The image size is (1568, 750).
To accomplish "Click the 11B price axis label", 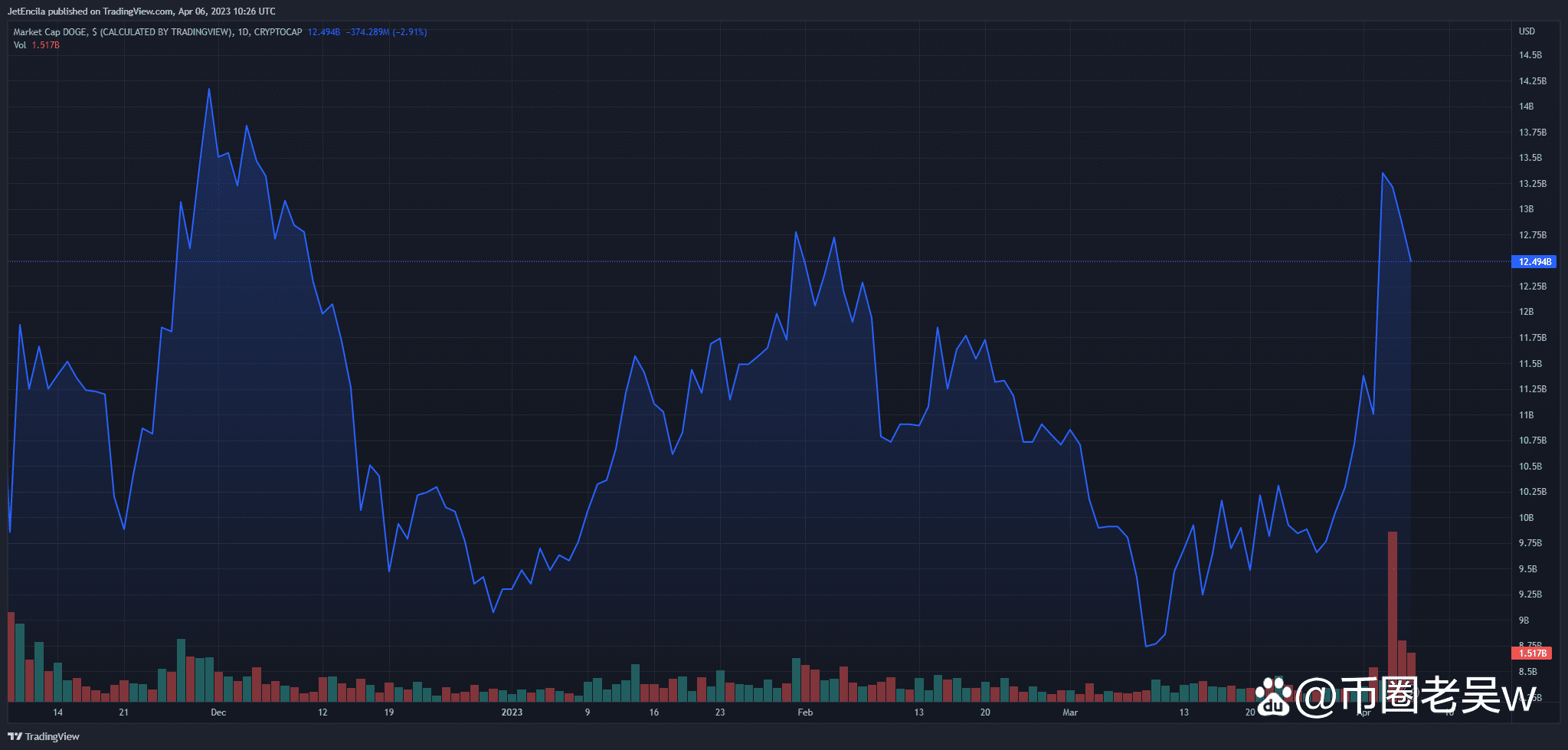I will 1527,415.
